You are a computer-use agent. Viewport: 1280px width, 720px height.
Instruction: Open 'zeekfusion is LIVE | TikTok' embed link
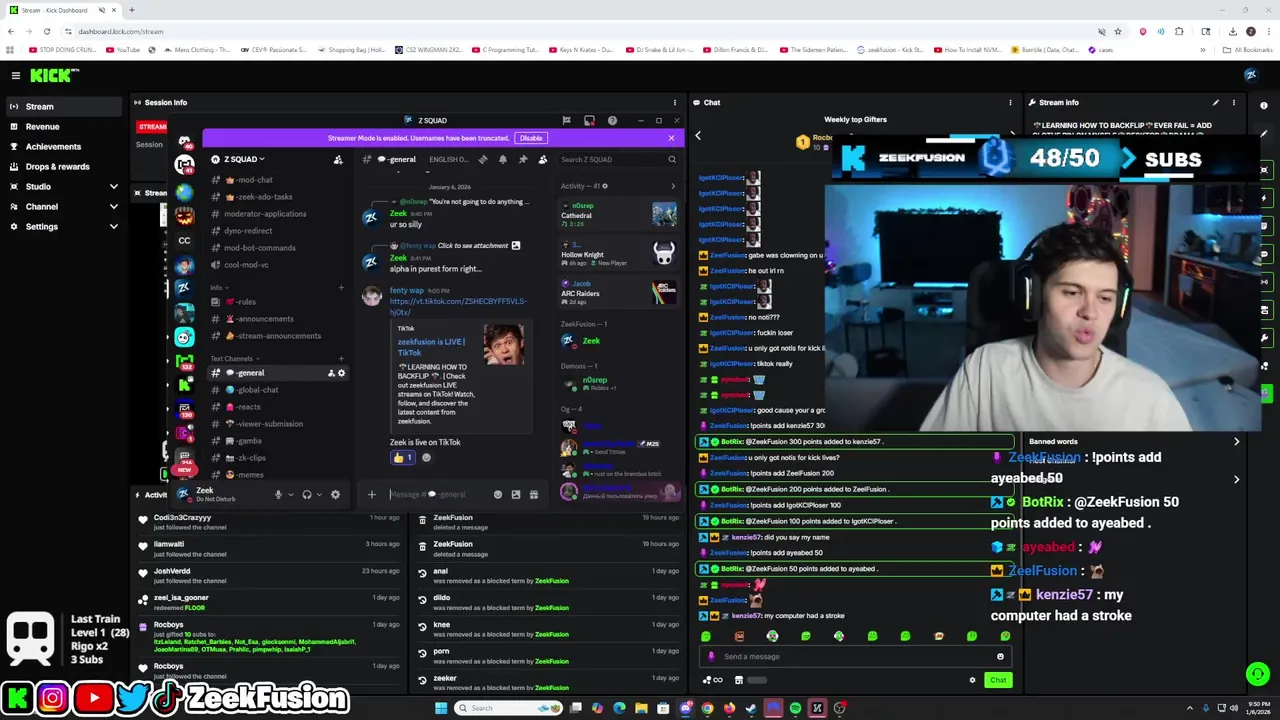tap(431, 347)
